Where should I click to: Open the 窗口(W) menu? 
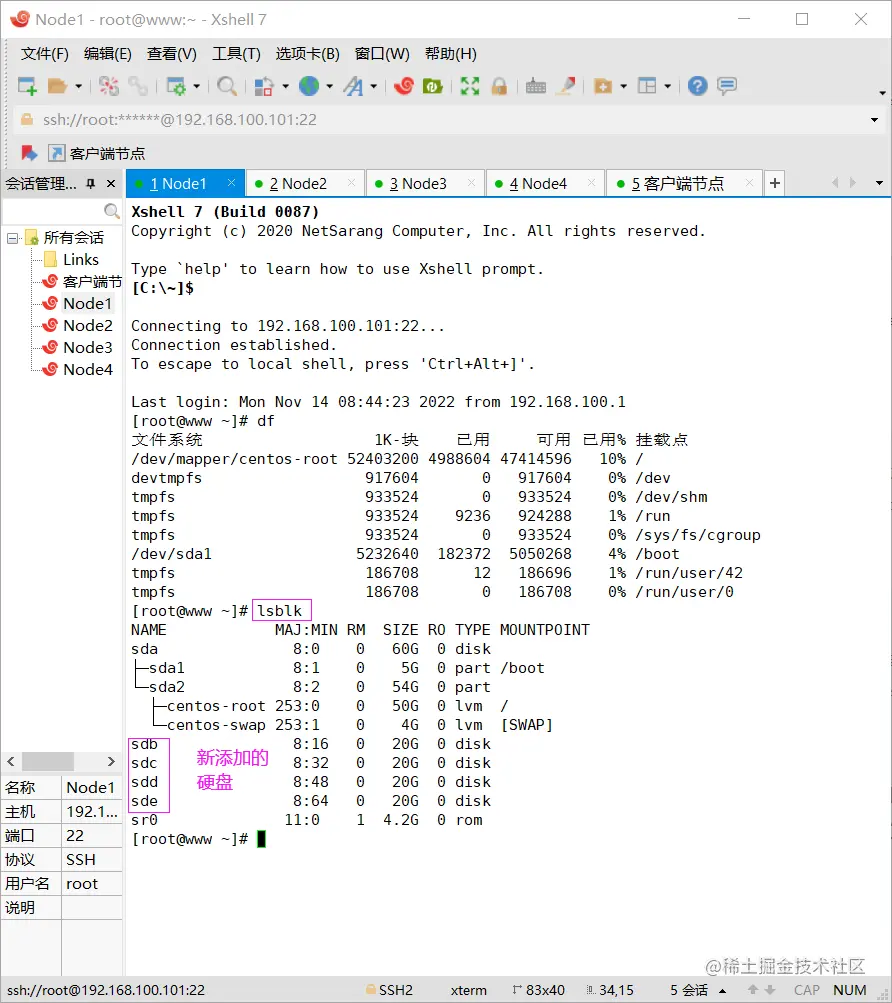(382, 54)
